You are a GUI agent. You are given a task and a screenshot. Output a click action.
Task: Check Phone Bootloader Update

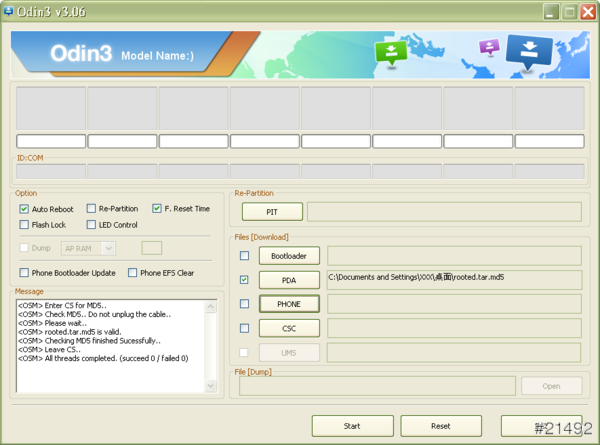coord(25,273)
